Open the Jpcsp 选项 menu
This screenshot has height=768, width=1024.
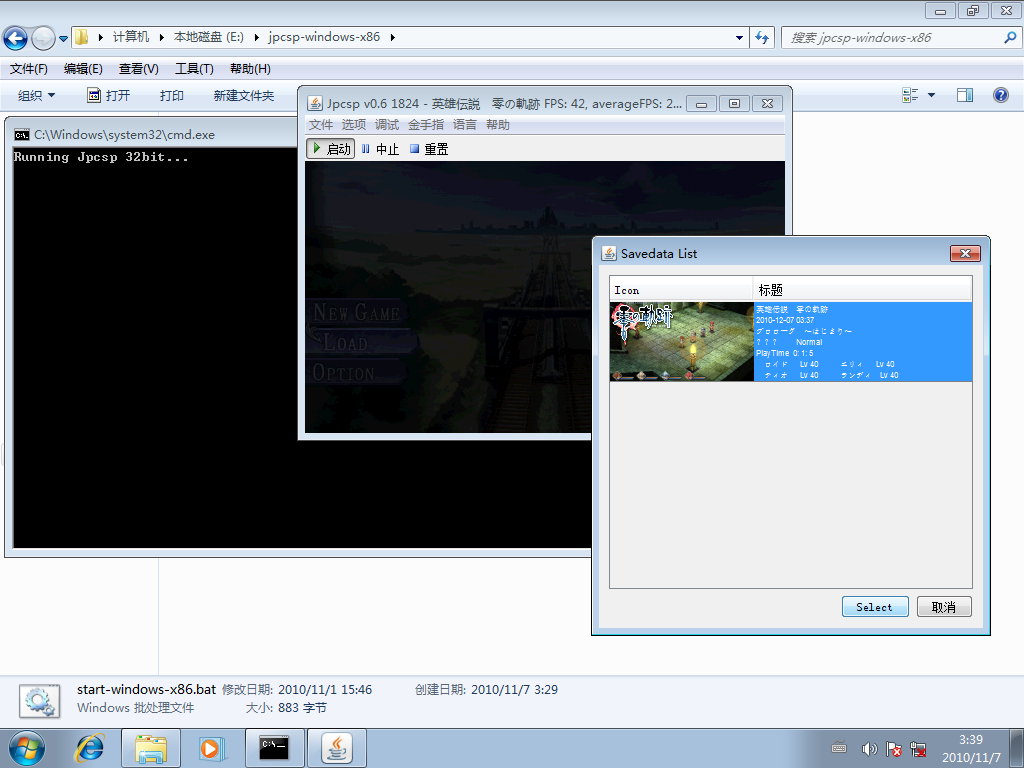[x=353, y=125]
